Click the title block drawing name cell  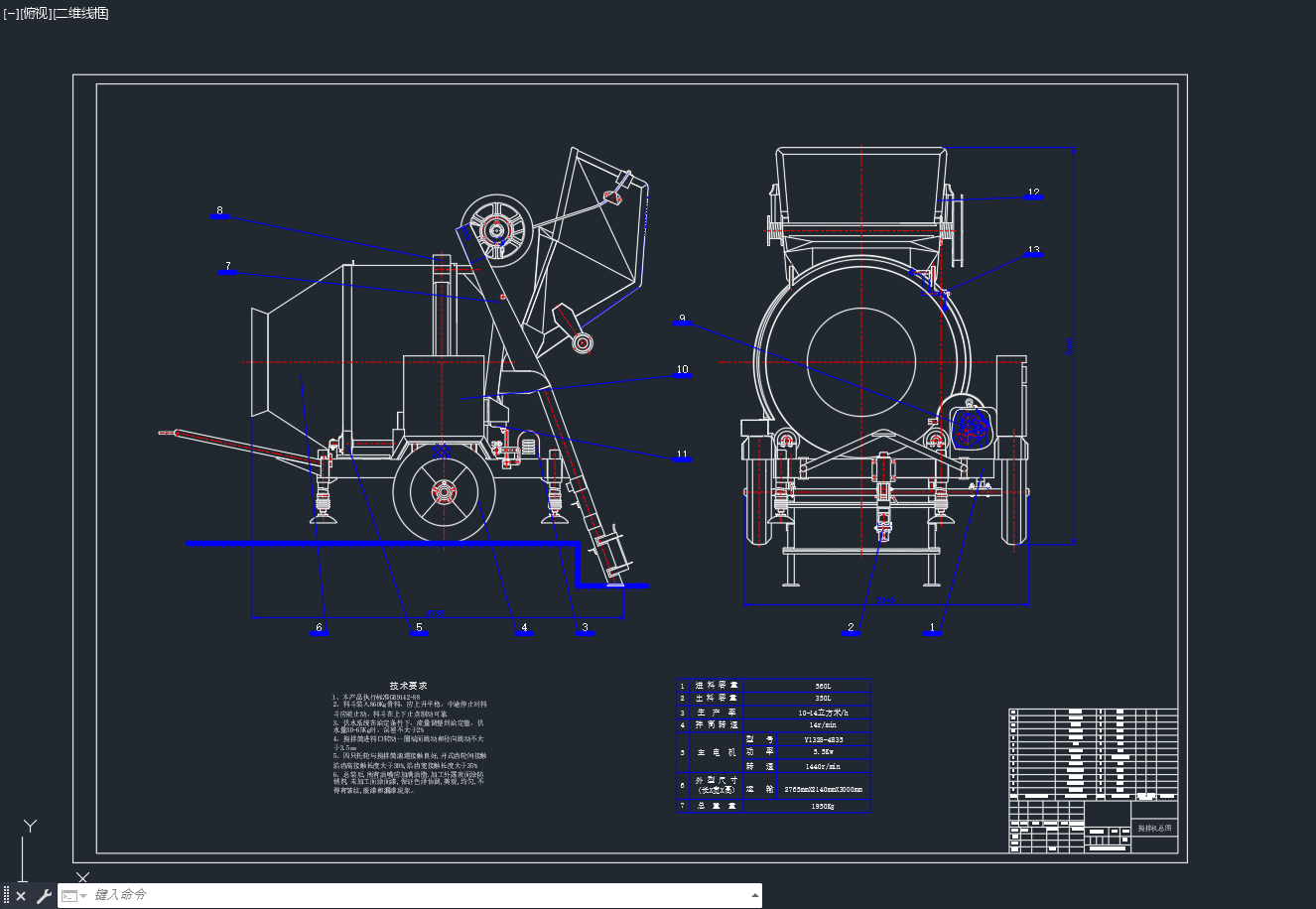click(x=1154, y=828)
